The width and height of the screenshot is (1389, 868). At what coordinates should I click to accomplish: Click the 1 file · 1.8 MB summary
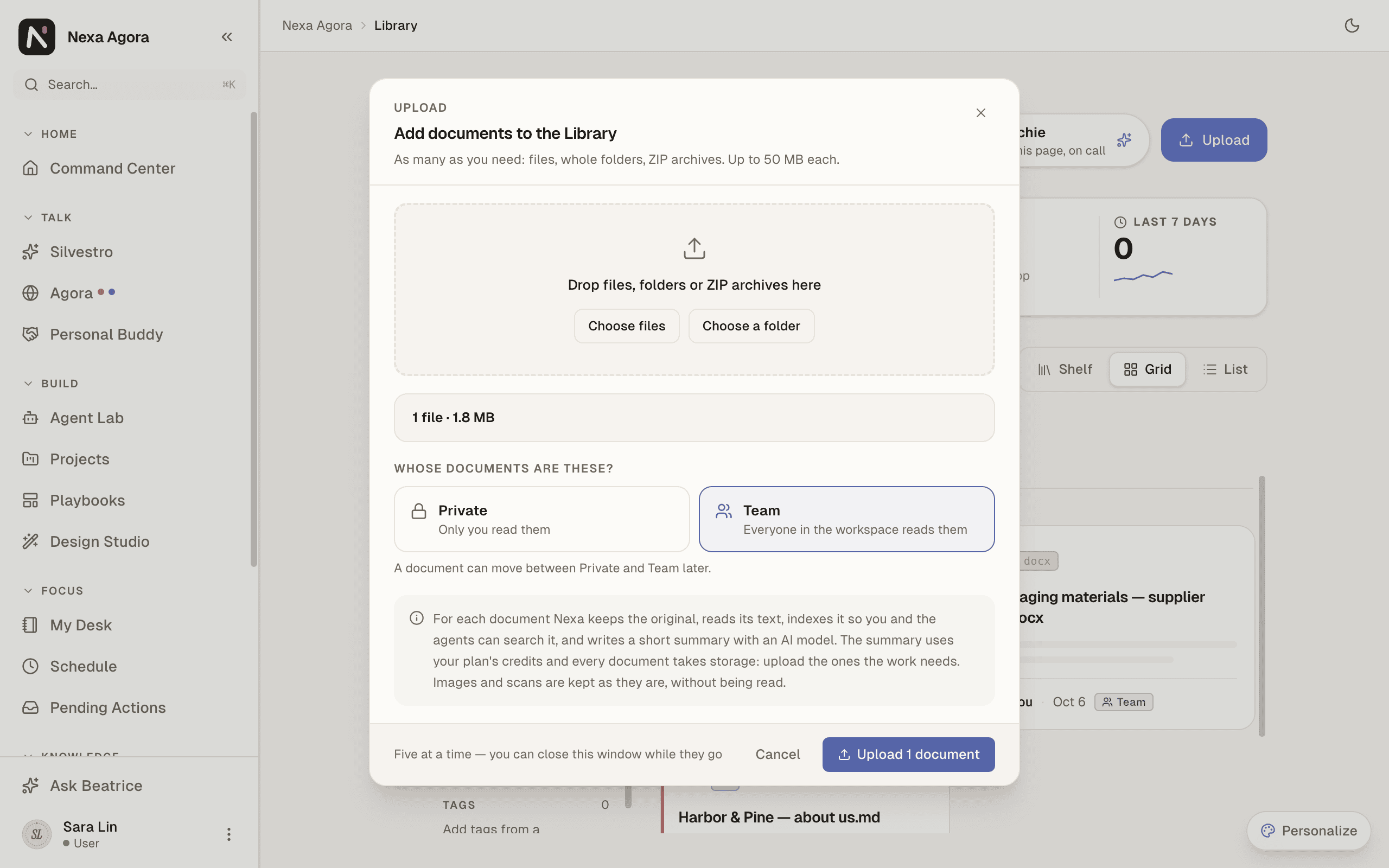pos(694,418)
